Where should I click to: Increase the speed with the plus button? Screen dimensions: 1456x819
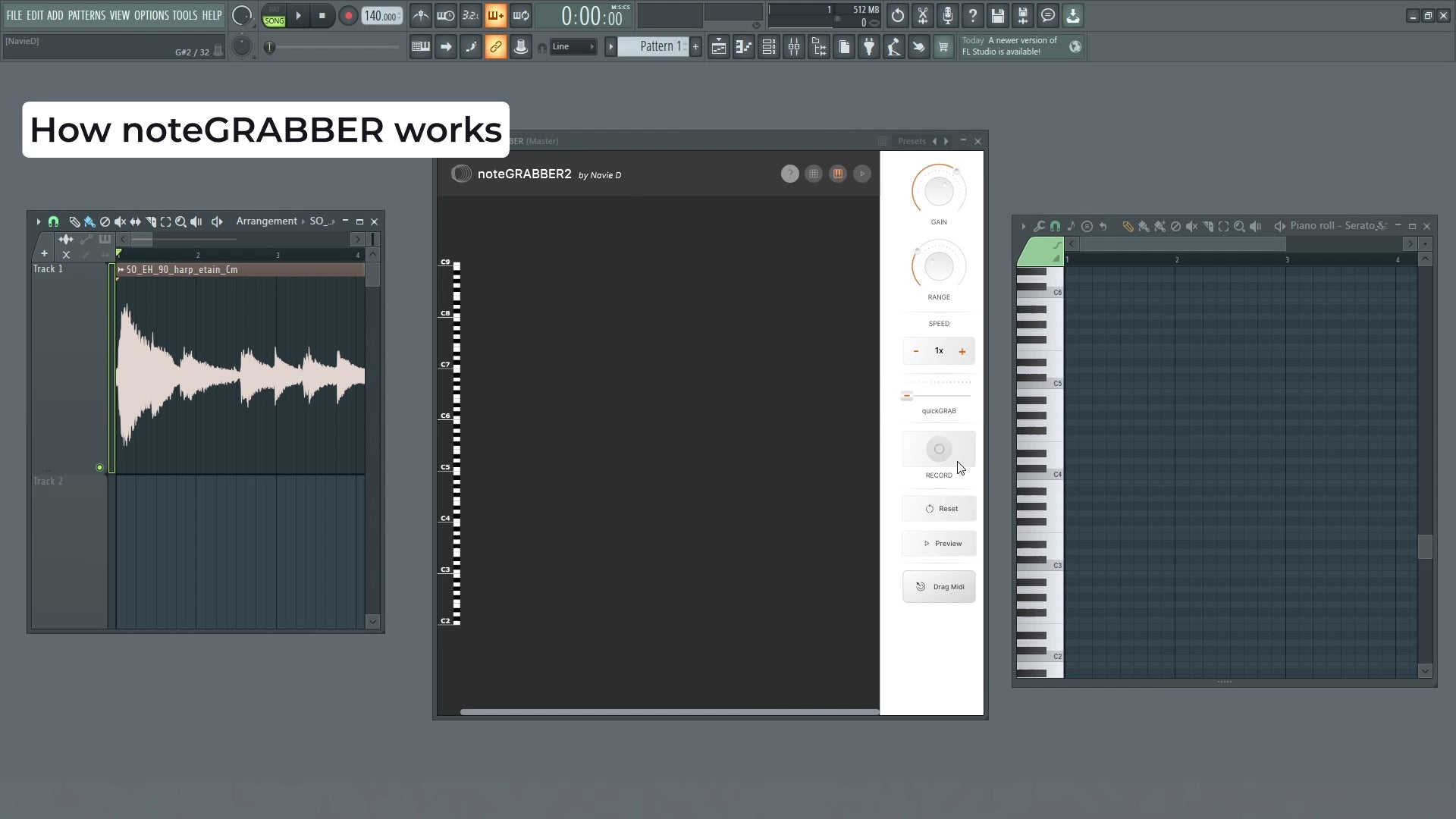click(x=962, y=351)
